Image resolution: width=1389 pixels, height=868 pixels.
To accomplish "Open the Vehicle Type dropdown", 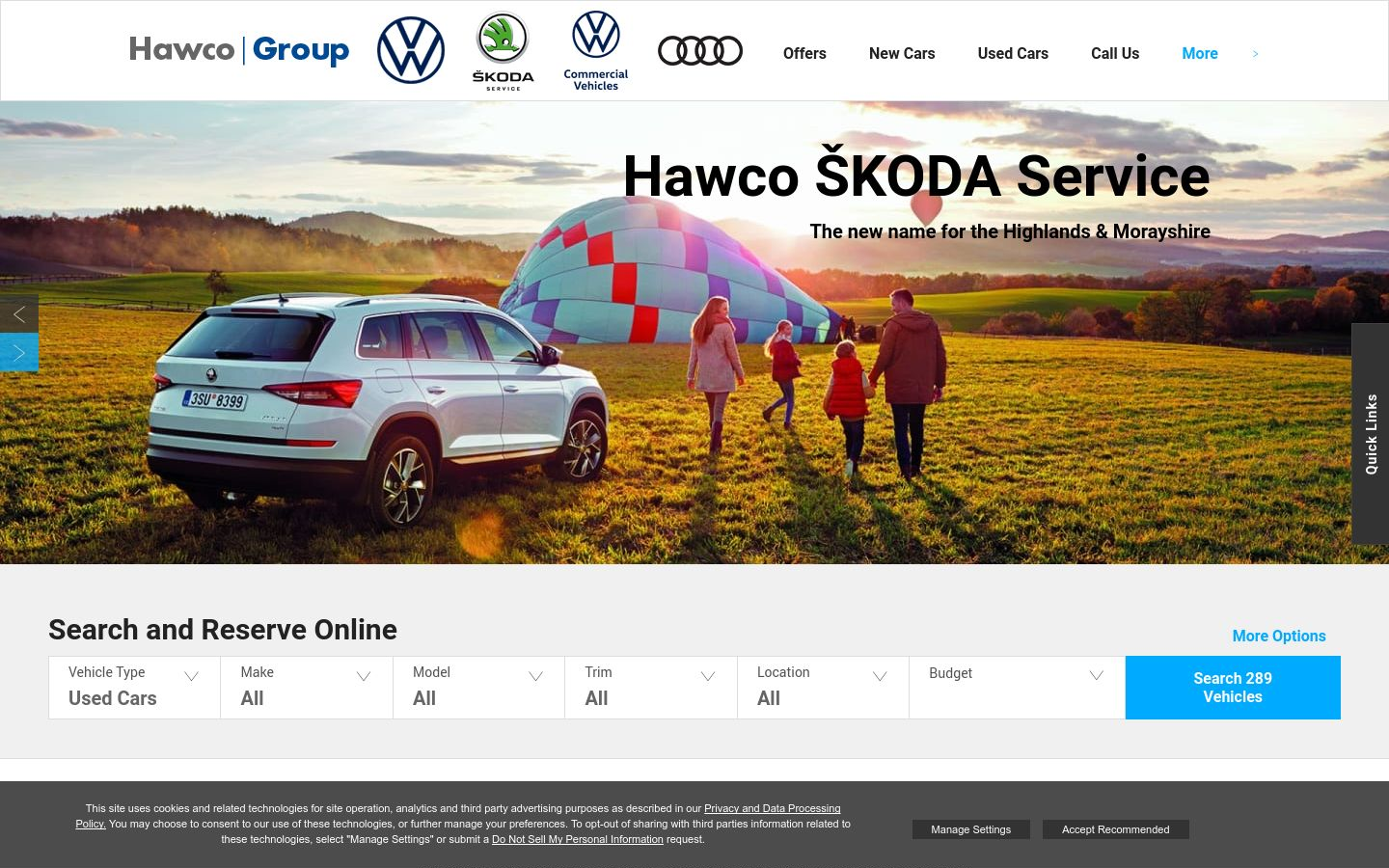I will pos(135,688).
